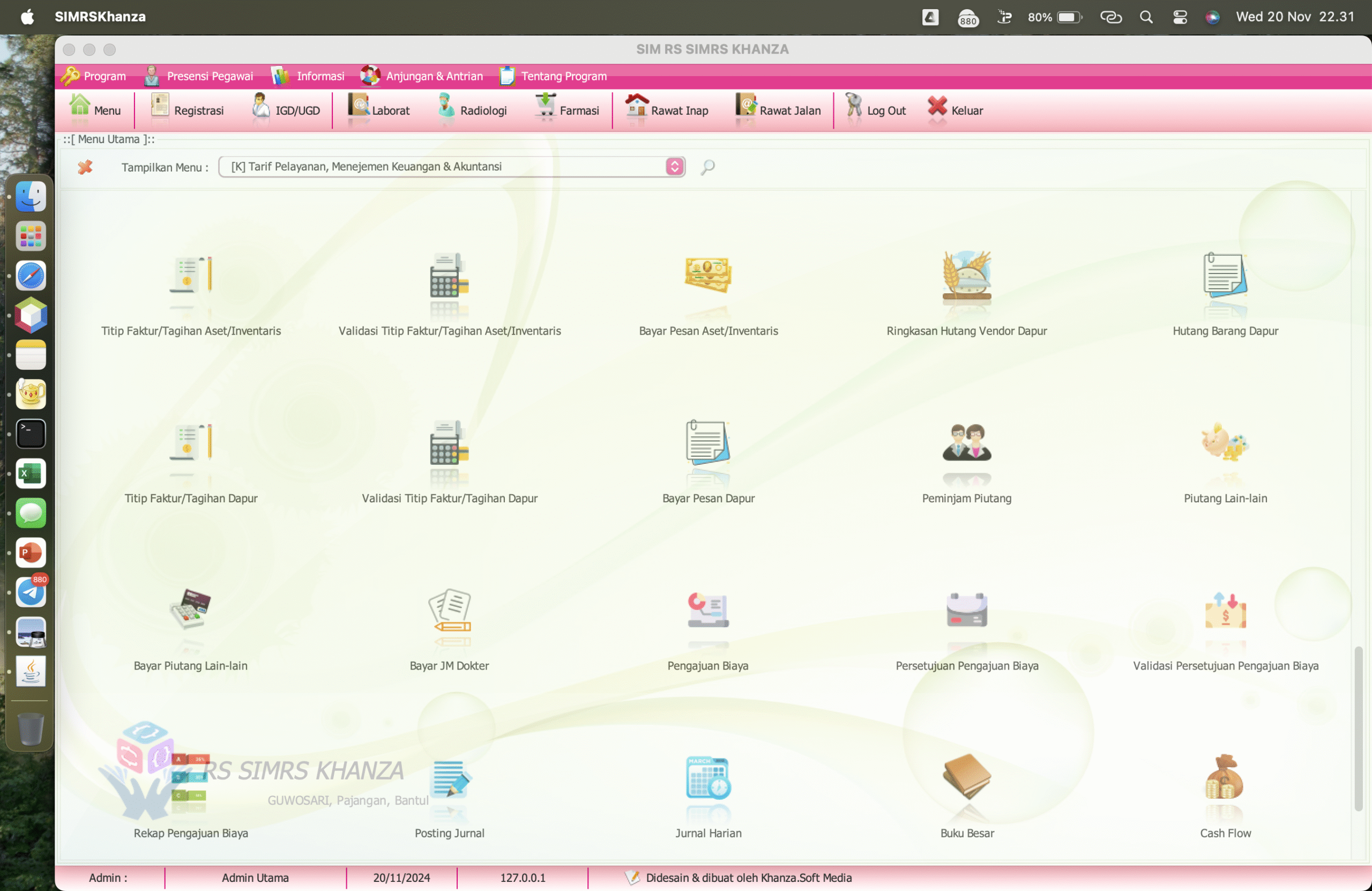The image size is (1372, 891).
Task: Open the Pengajuan Biaya icon
Action: pyautogui.click(x=708, y=610)
